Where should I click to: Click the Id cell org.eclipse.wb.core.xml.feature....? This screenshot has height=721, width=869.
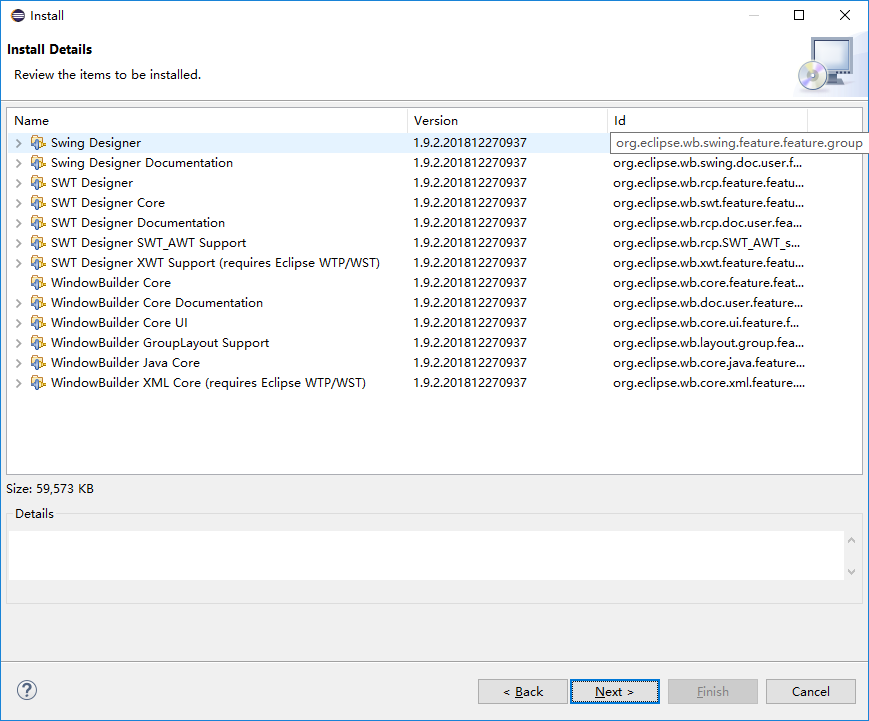[709, 383]
